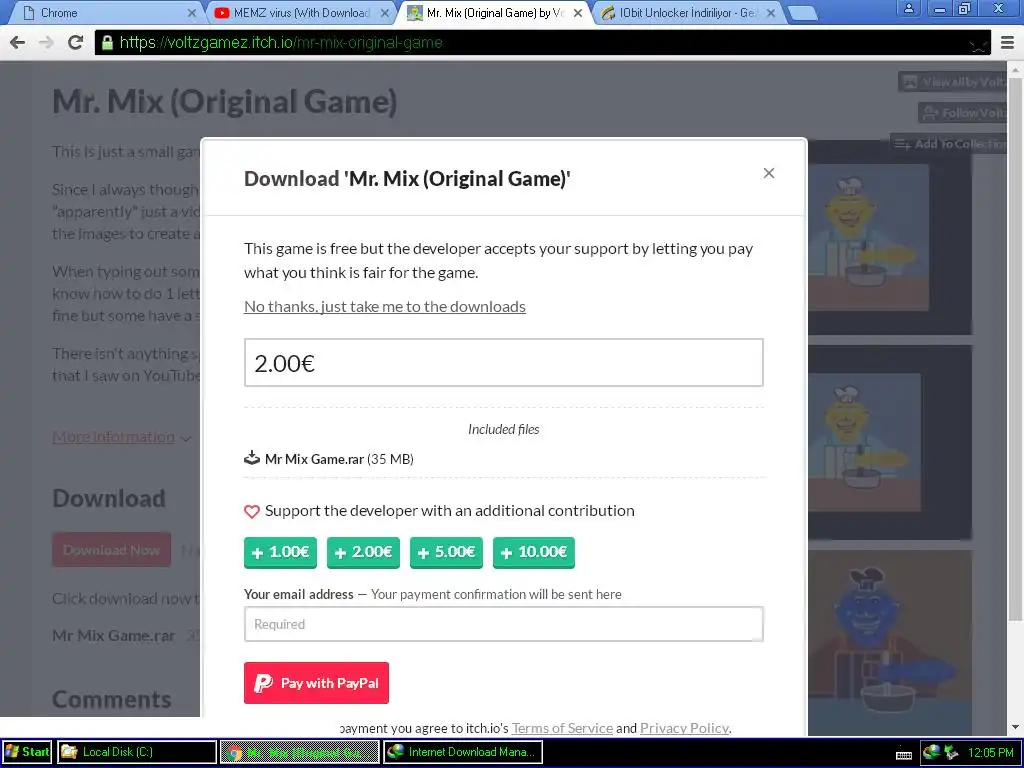Open Internet Download Manager taskbar item
Image resolution: width=1024 pixels, height=768 pixels.
(x=462, y=752)
